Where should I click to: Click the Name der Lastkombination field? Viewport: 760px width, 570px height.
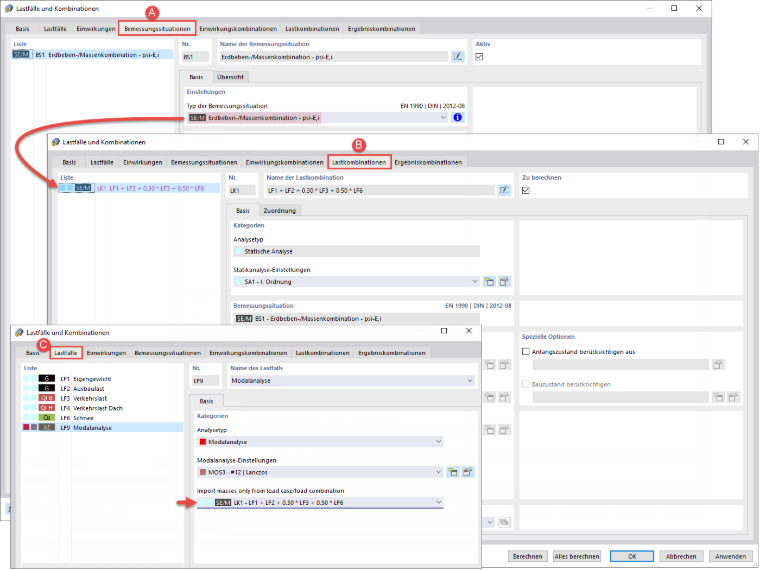coord(380,190)
